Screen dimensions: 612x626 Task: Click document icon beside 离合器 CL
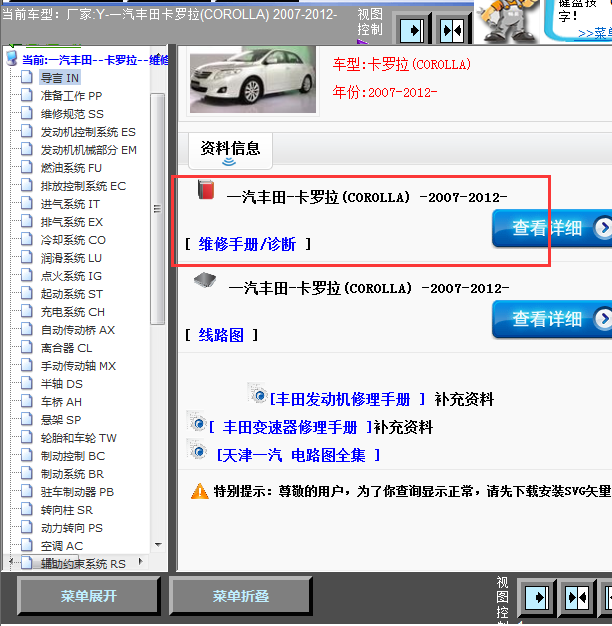27,347
